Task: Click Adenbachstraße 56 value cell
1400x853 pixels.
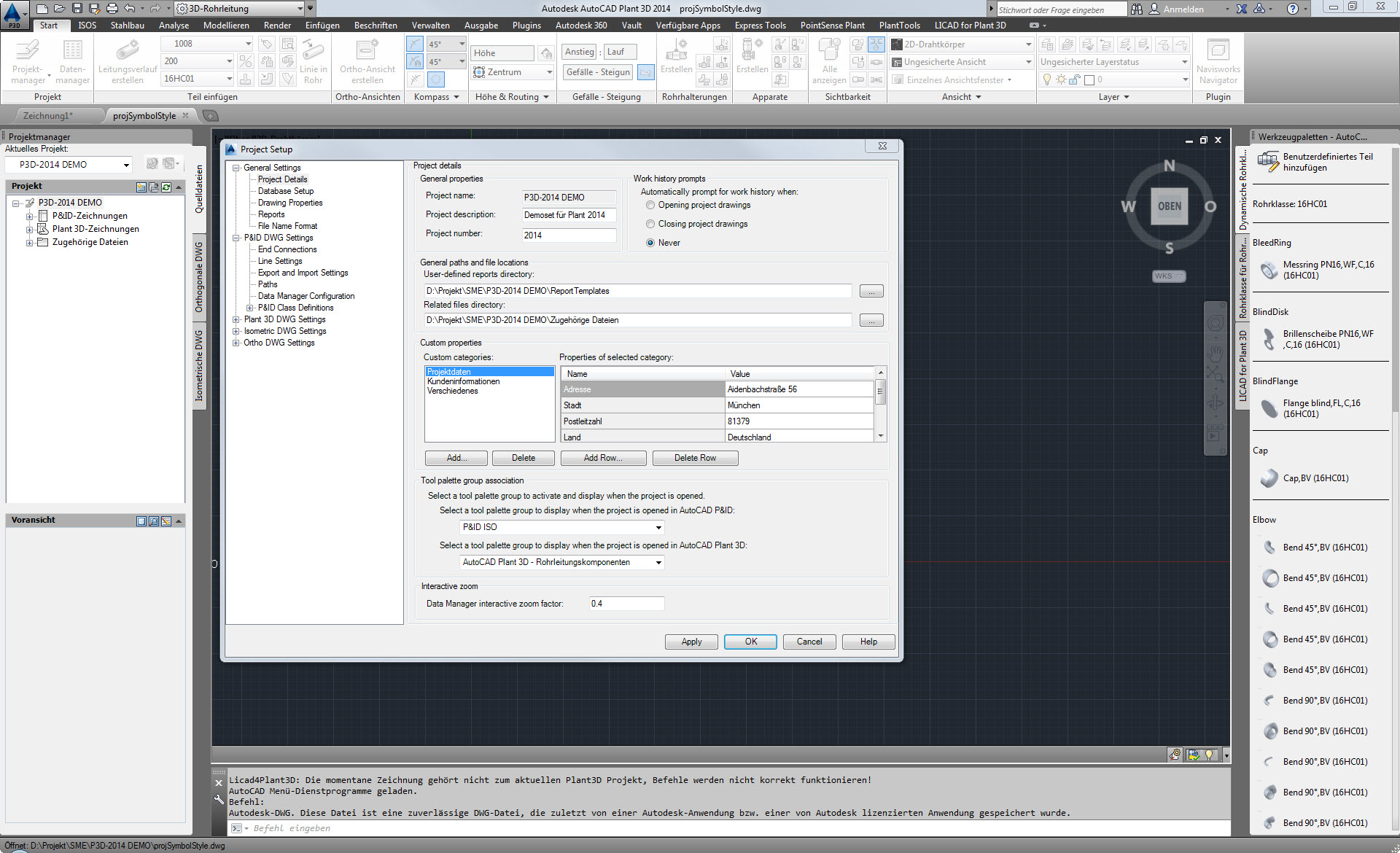Action: point(799,390)
